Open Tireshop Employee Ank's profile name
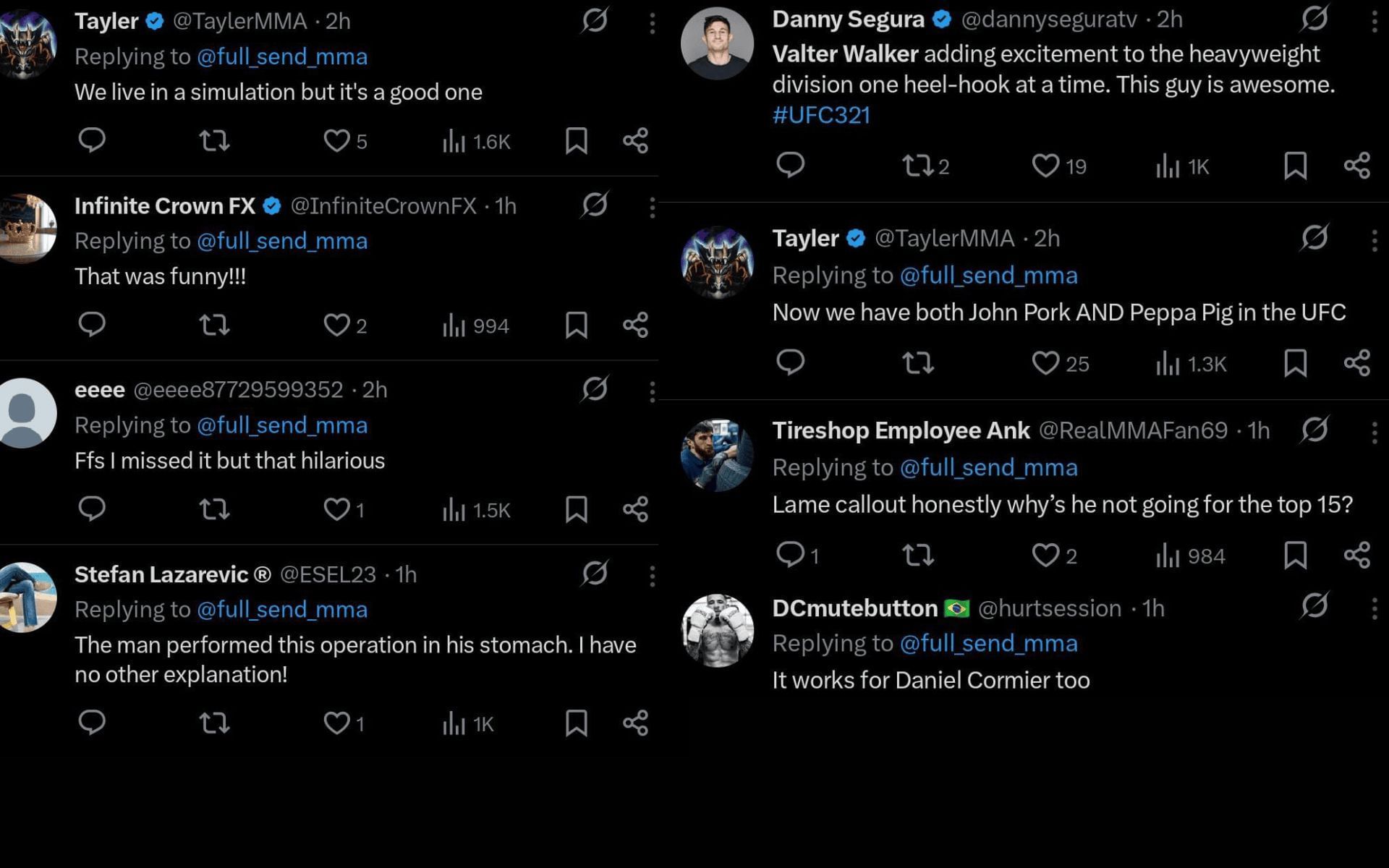 (901, 430)
